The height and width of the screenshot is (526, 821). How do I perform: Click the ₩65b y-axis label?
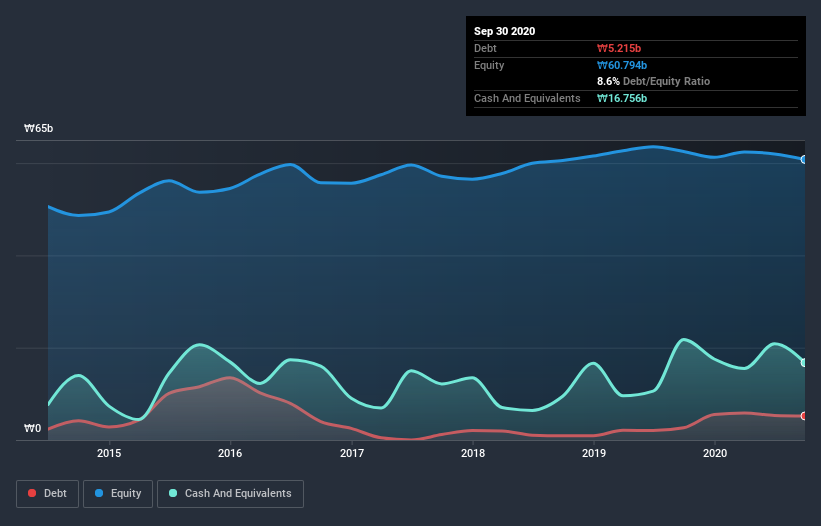tap(39, 129)
